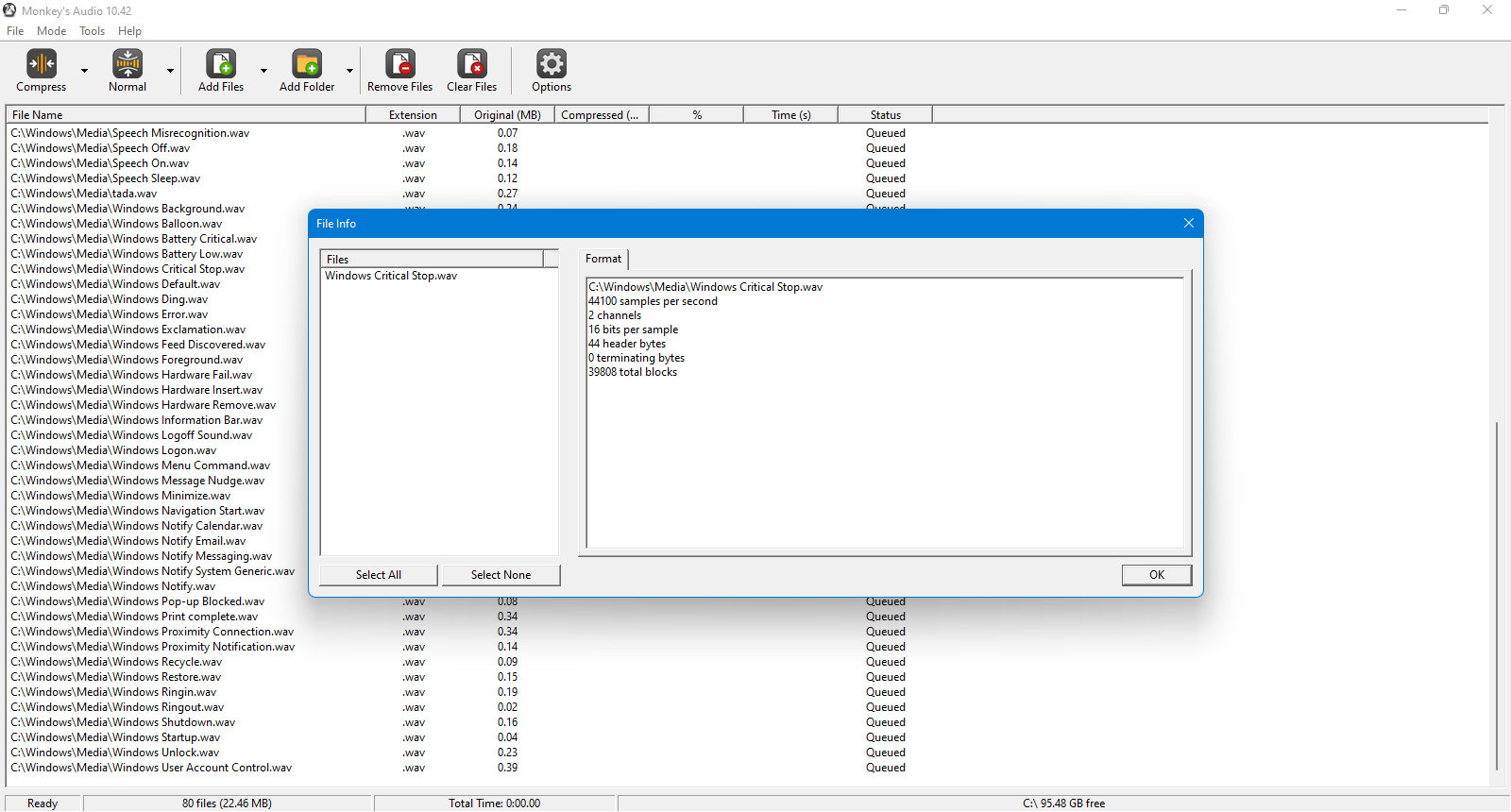Click the Monkey's Audio title bar logo

[9, 10]
